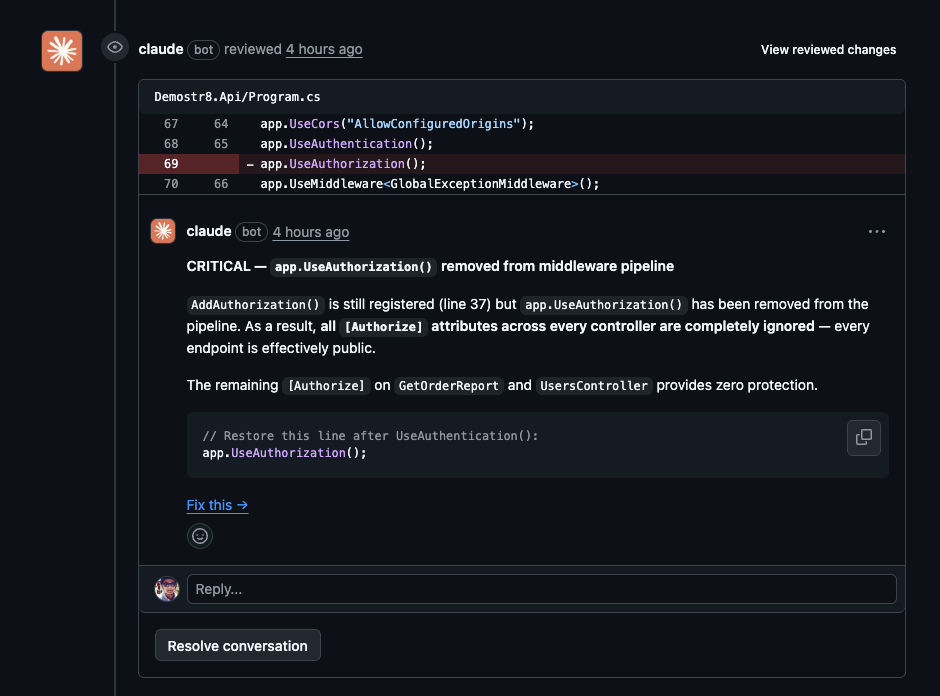This screenshot has height=696, width=940.
Task: Add a reaction with the smiley icon
Action: 200,536
